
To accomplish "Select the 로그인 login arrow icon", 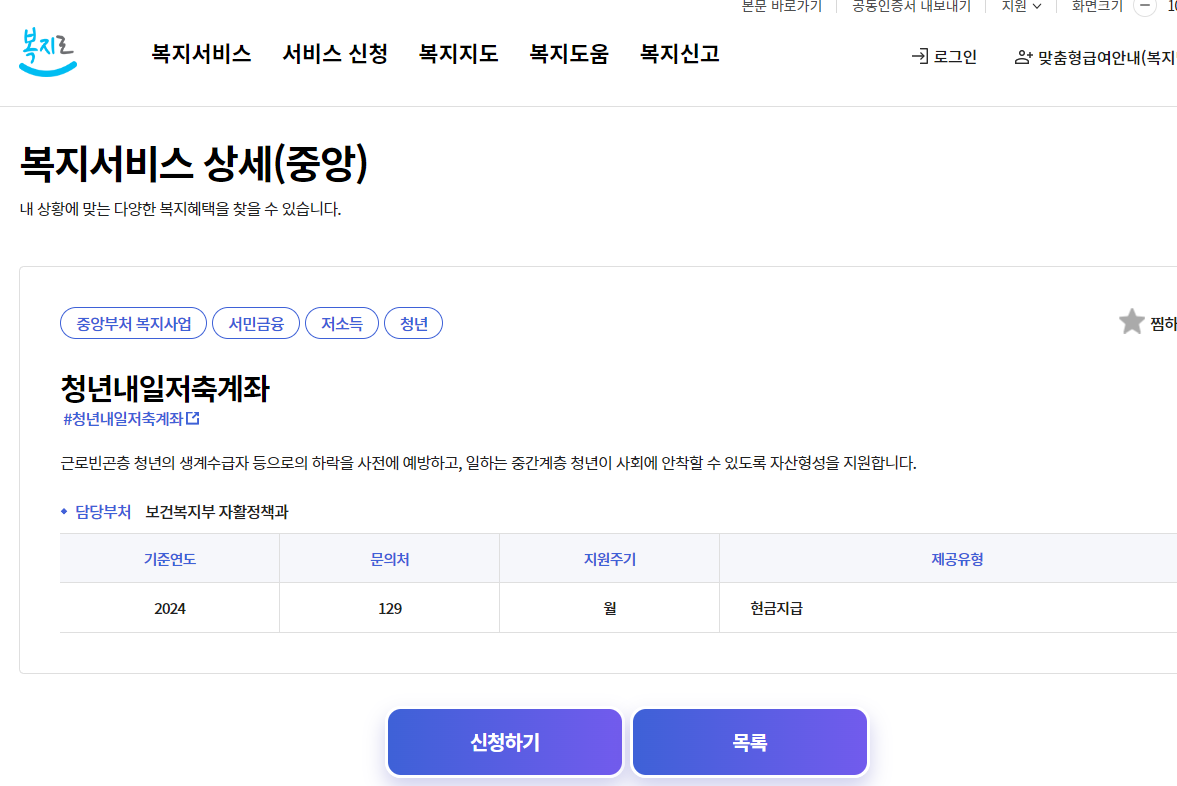I will [x=921, y=56].
